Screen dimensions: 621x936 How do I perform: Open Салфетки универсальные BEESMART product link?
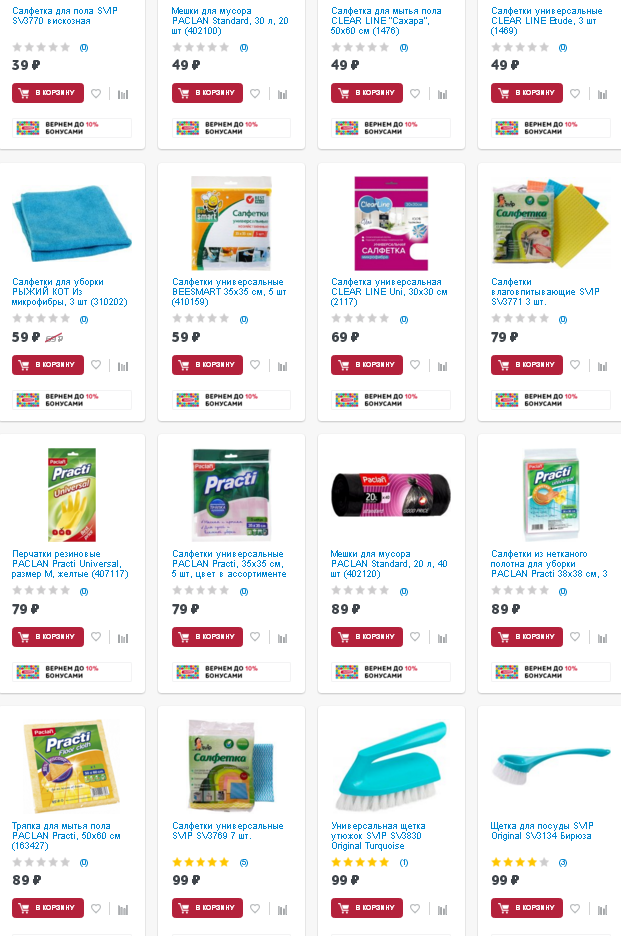(229, 292)
